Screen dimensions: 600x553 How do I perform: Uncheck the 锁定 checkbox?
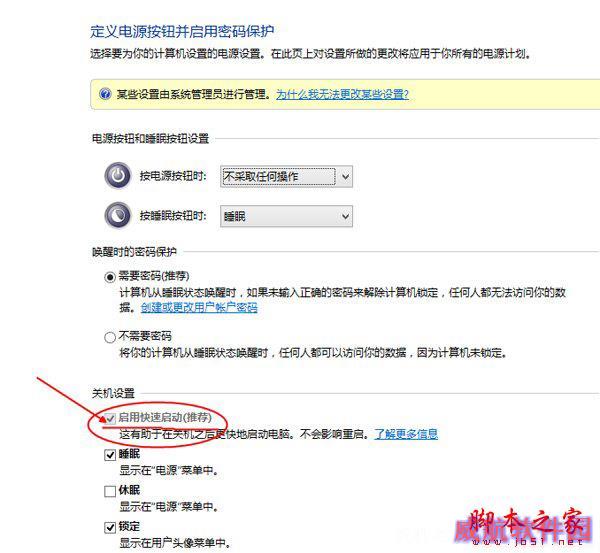tap(110, 527)
